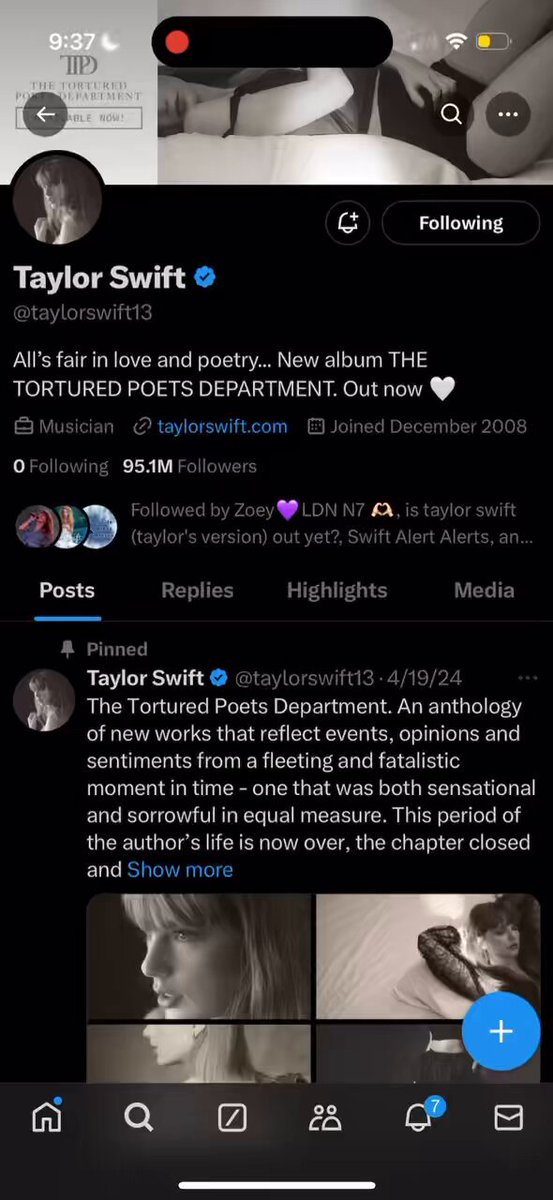
Task: Switch to the Media tab
Action: coord(484,590)
